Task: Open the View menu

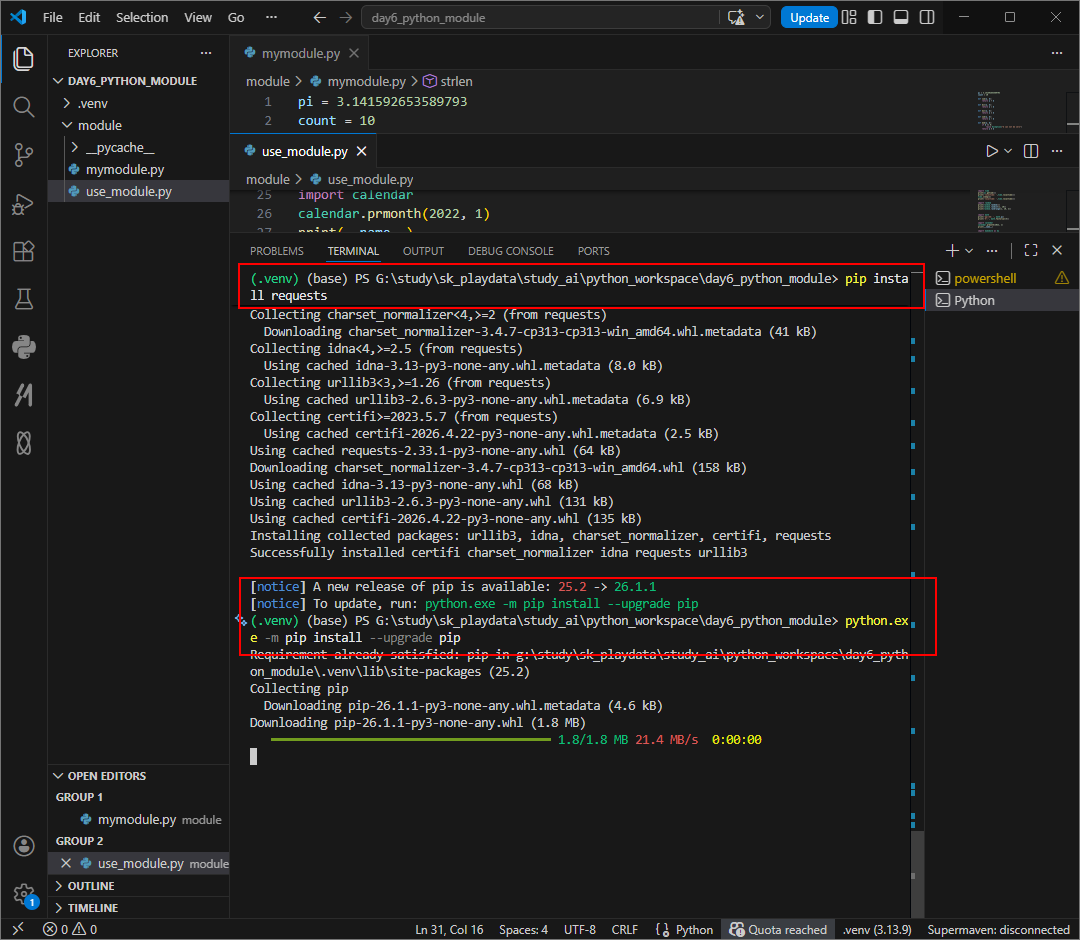Action: tap(198, 18)
